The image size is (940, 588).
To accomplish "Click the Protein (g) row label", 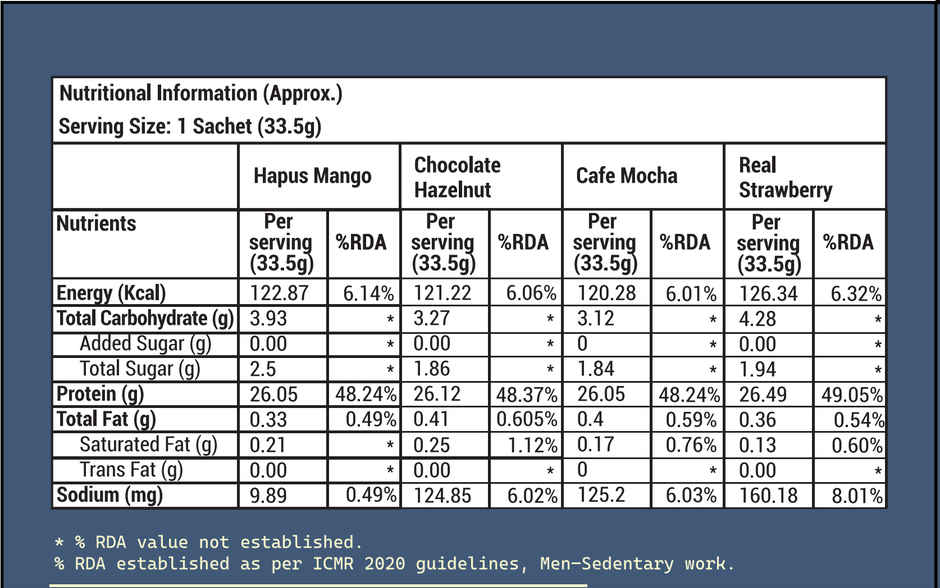I will (x=100, y=394).
